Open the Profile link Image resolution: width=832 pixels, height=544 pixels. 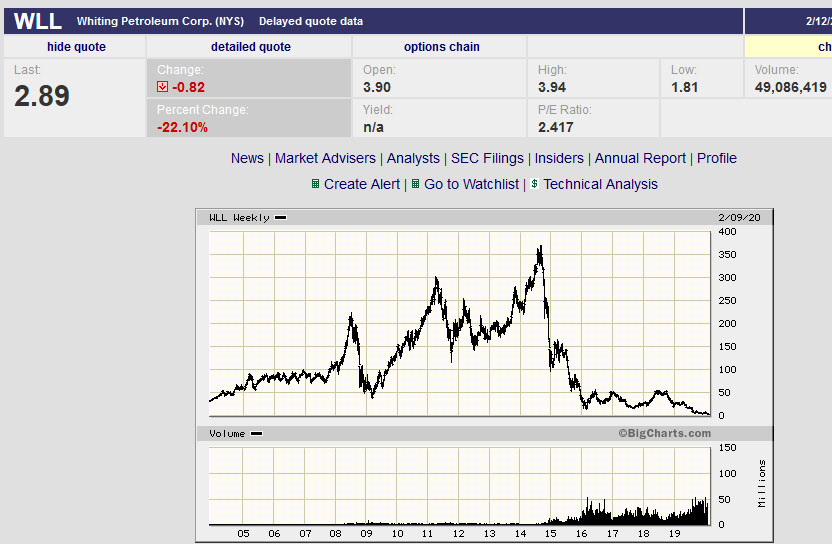coord(717,158)
